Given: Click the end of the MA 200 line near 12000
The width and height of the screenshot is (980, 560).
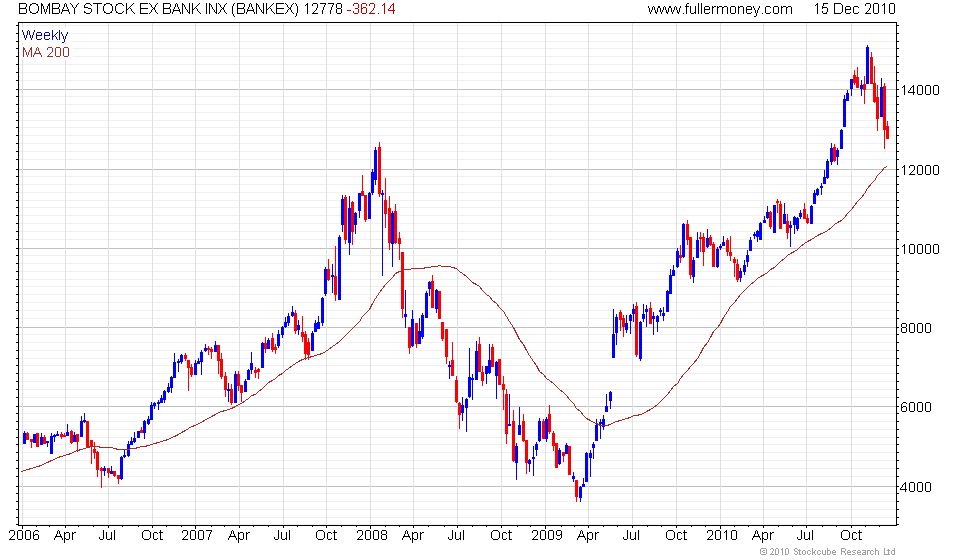Looking at the screenshot, I should coord(886,167).
